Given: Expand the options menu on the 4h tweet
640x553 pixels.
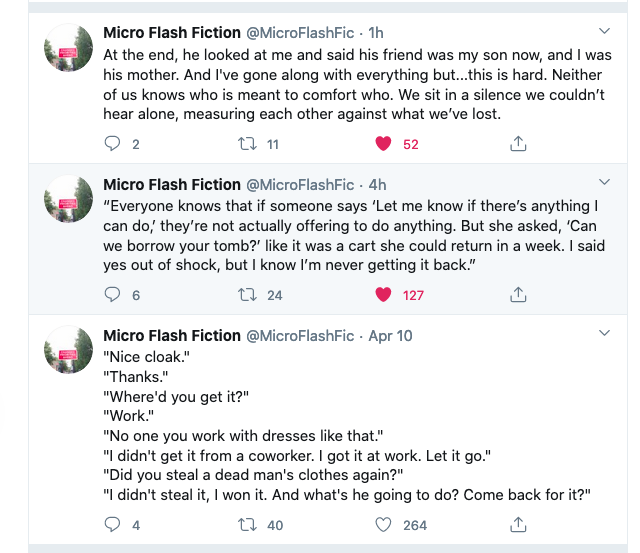Looking at the screenshot, I should 604,182.
